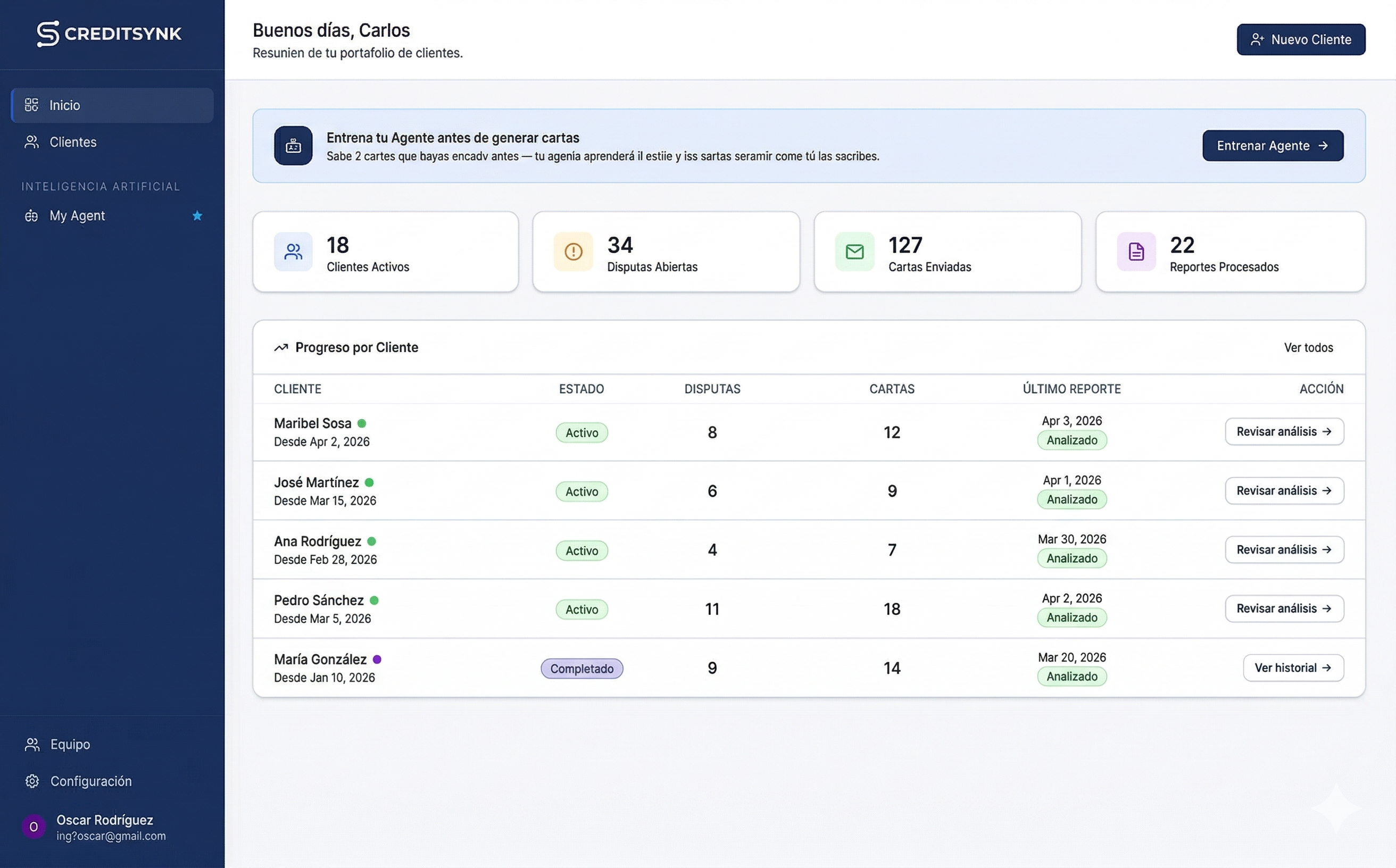
Task: Open Equipo in the sidebar
Action: [x=113, y=744]
